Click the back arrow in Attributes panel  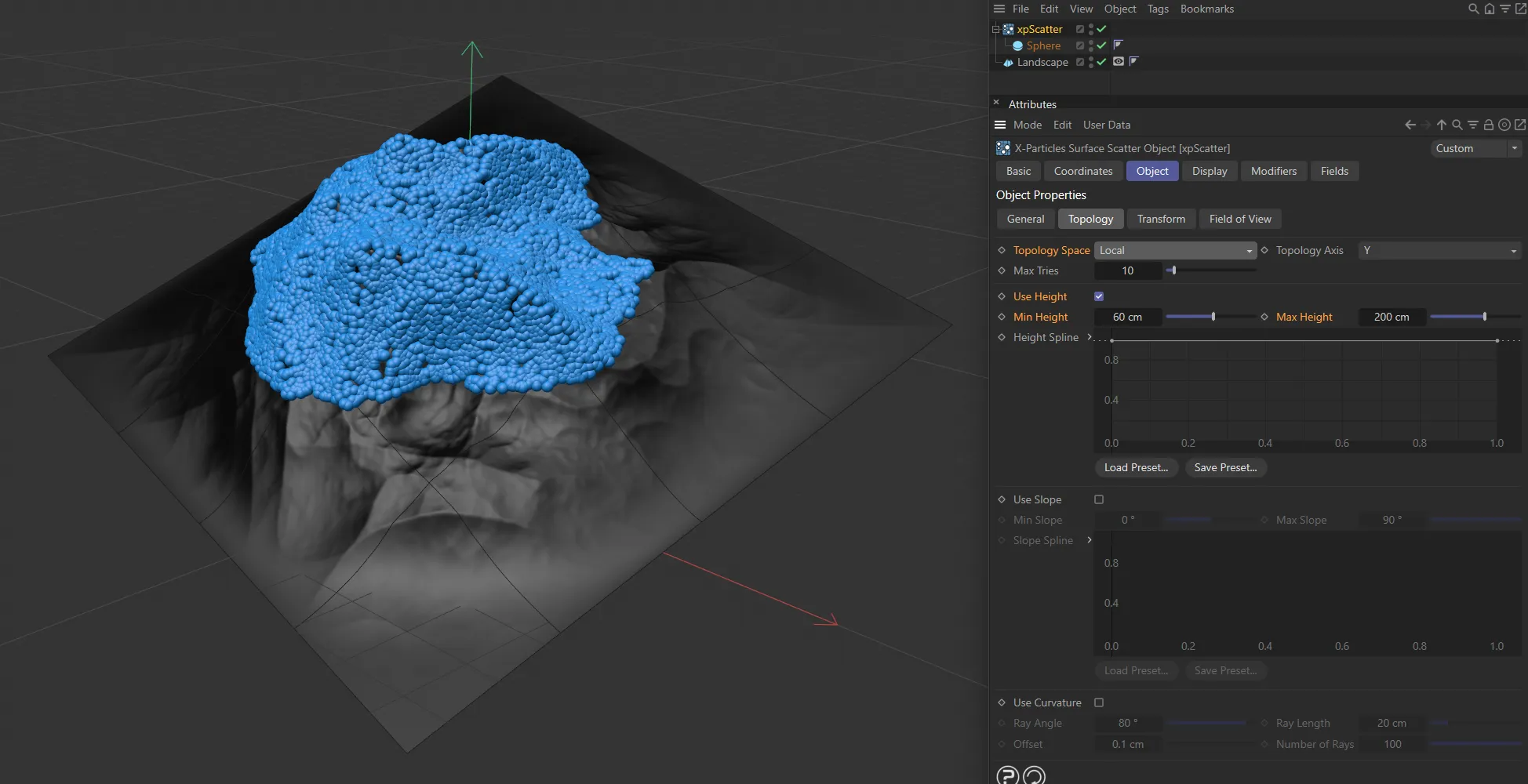pos(1409,125)
